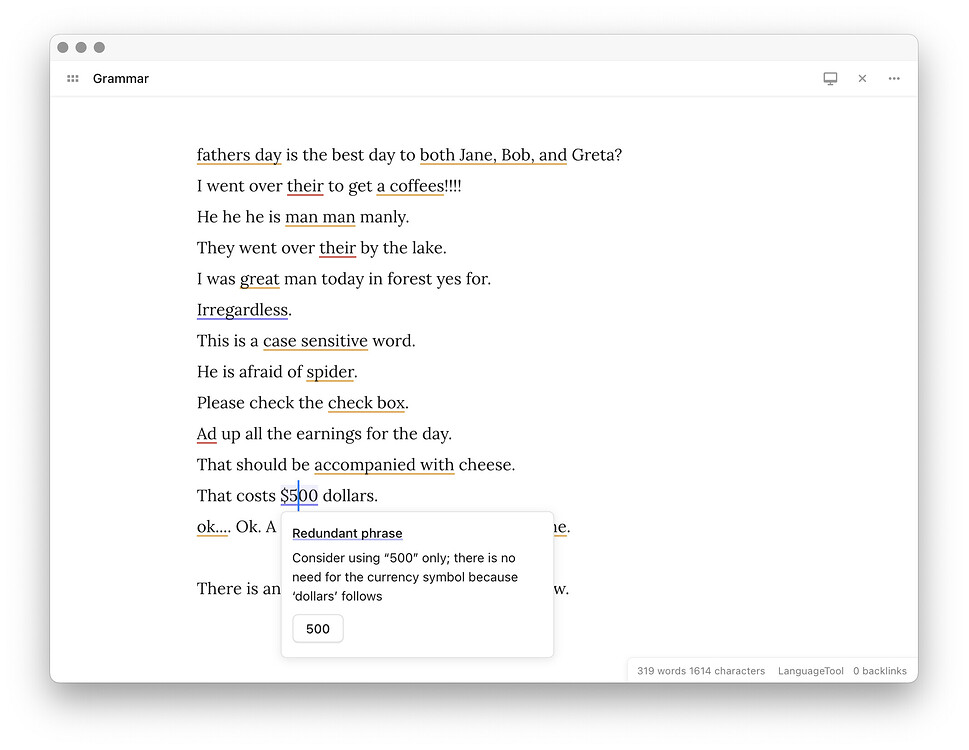Click the underlined Ad misspelling
Viewport: 969px width, 750px height.
coord(204,434)
